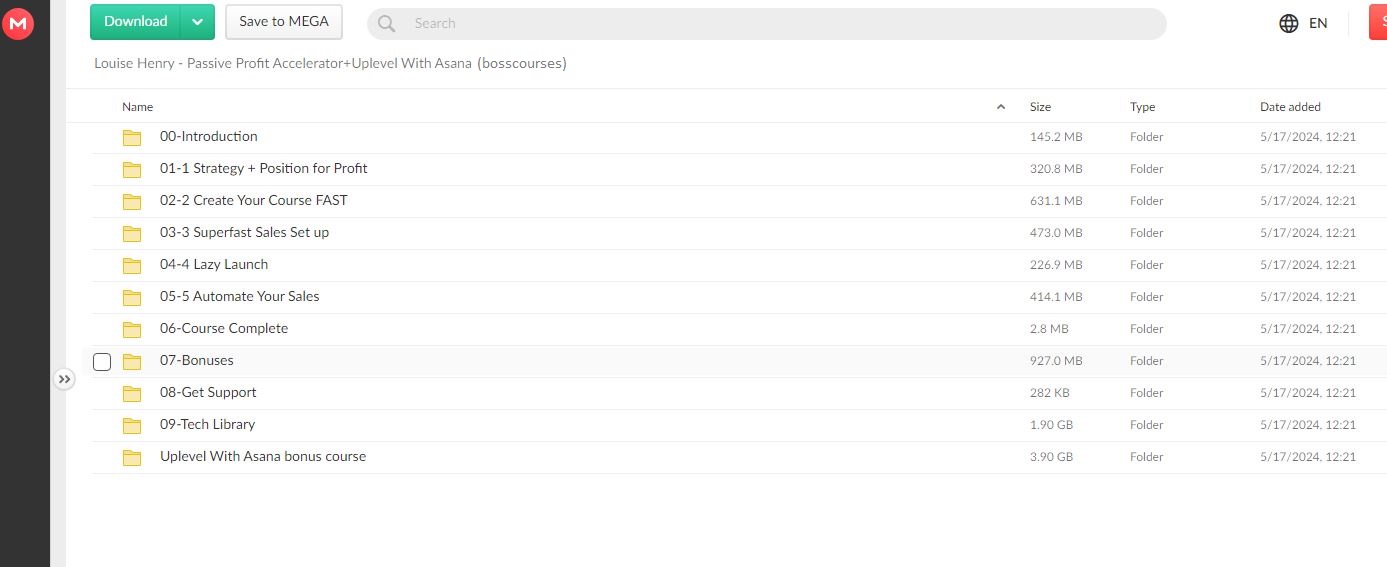Sort by Type column header
The image size is (1387, 567).
pyautogui.click(x=1142, y=107)
